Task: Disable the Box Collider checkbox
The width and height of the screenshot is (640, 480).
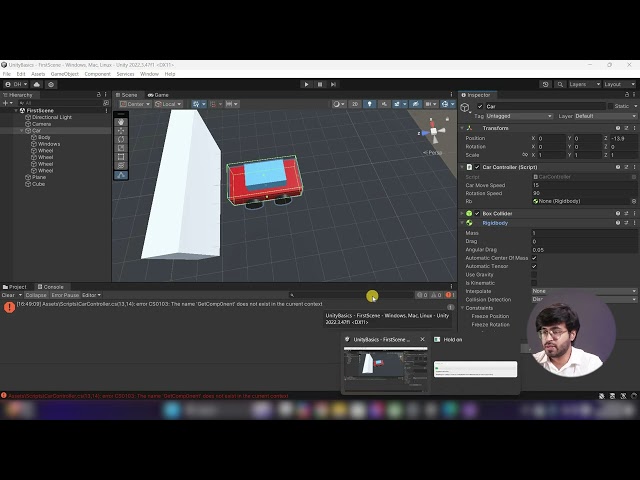Action: pos(477,213)
